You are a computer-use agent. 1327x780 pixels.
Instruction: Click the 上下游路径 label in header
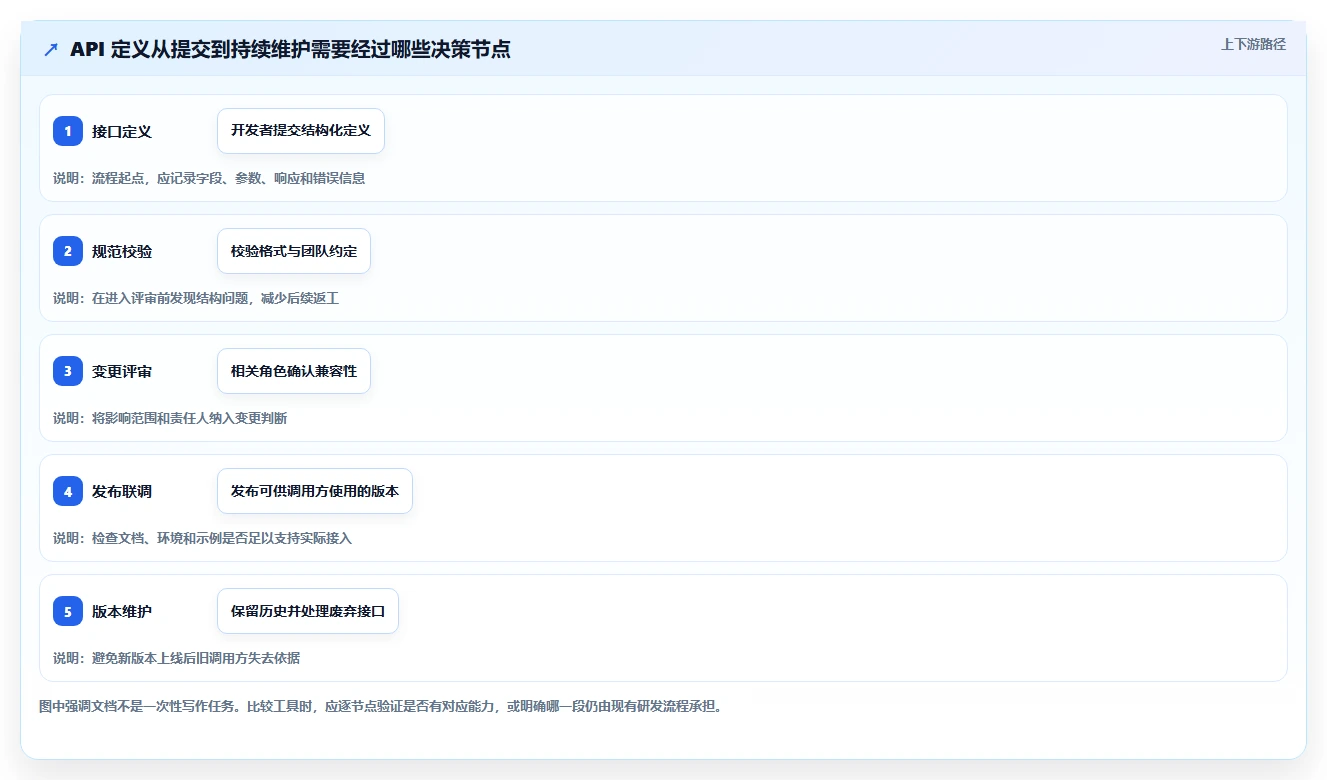(x=1253, y=44)
